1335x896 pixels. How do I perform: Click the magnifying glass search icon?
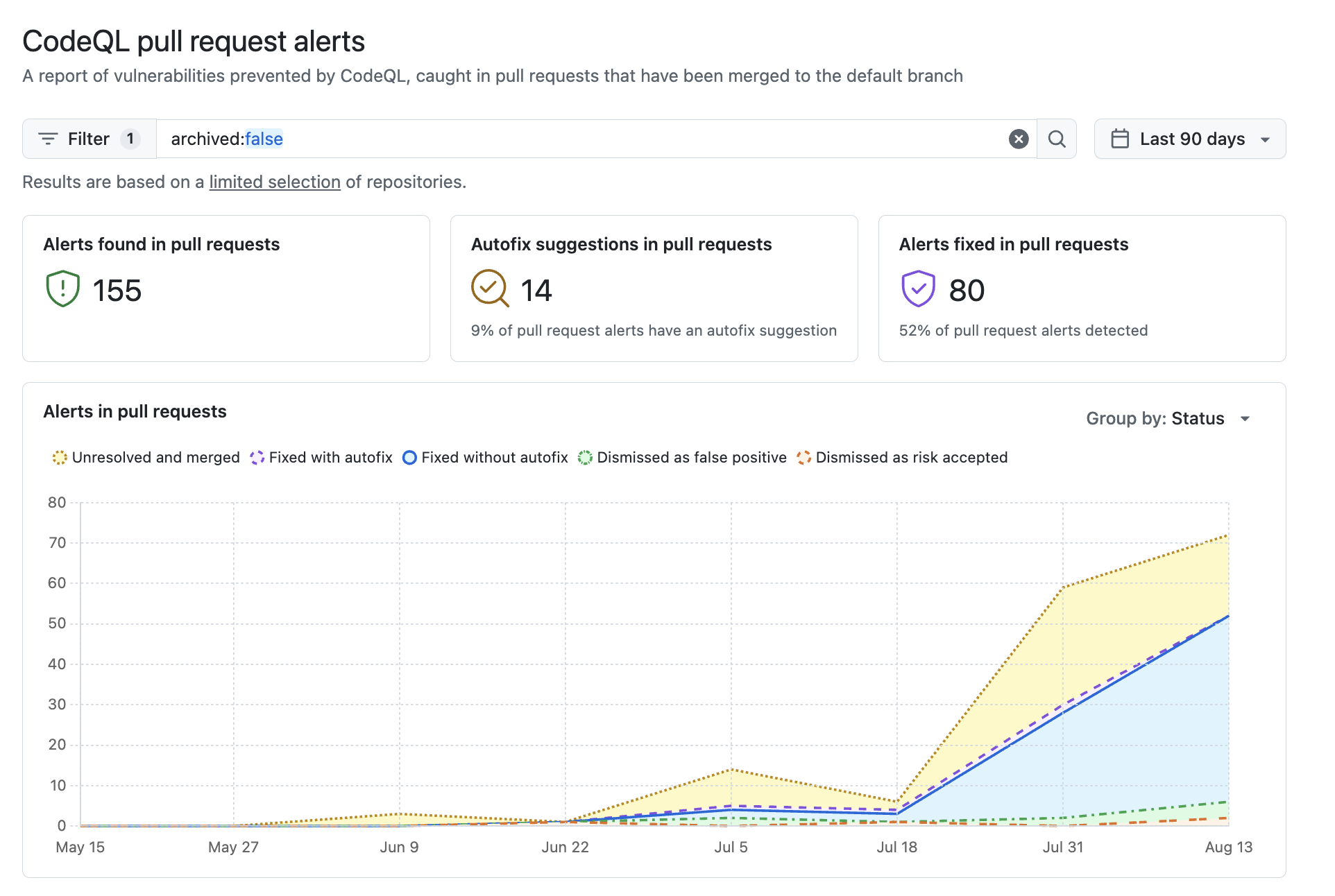(x=1057, y=139)
